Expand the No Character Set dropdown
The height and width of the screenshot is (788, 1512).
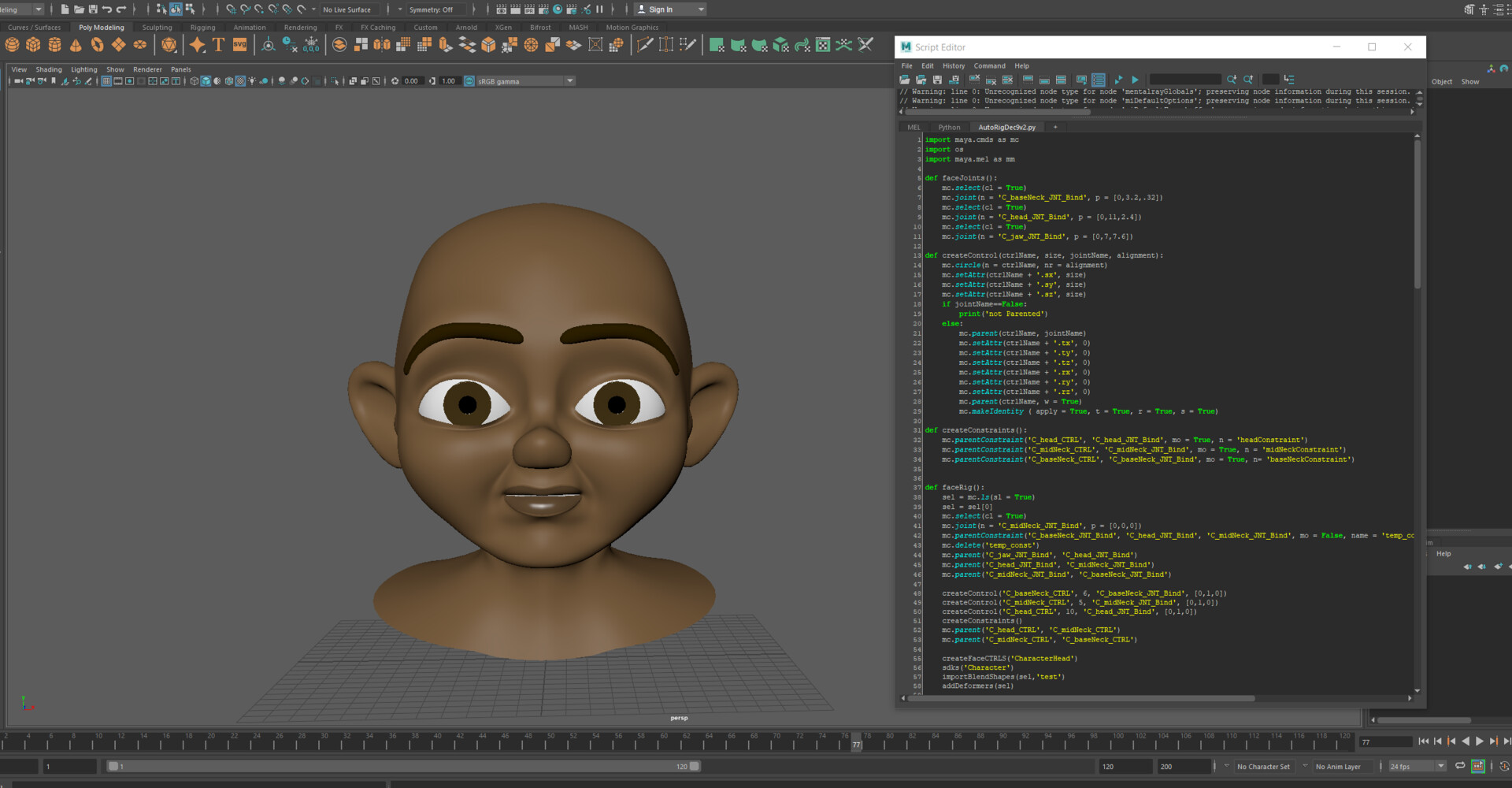pyautogui.click(x=1263, y=765)
